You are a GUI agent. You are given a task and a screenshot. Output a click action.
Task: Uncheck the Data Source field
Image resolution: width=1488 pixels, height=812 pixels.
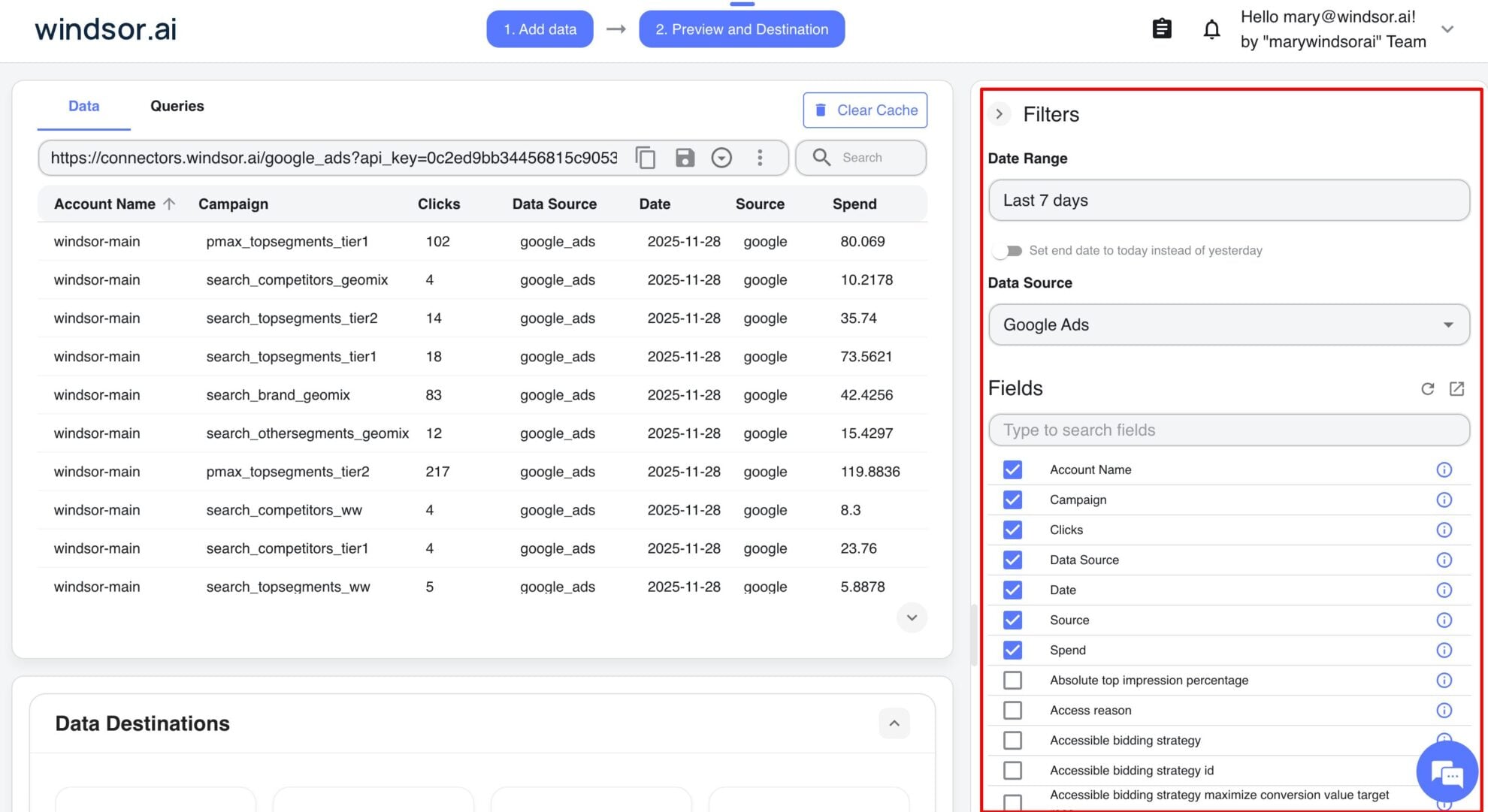[x=1012, y=560]
